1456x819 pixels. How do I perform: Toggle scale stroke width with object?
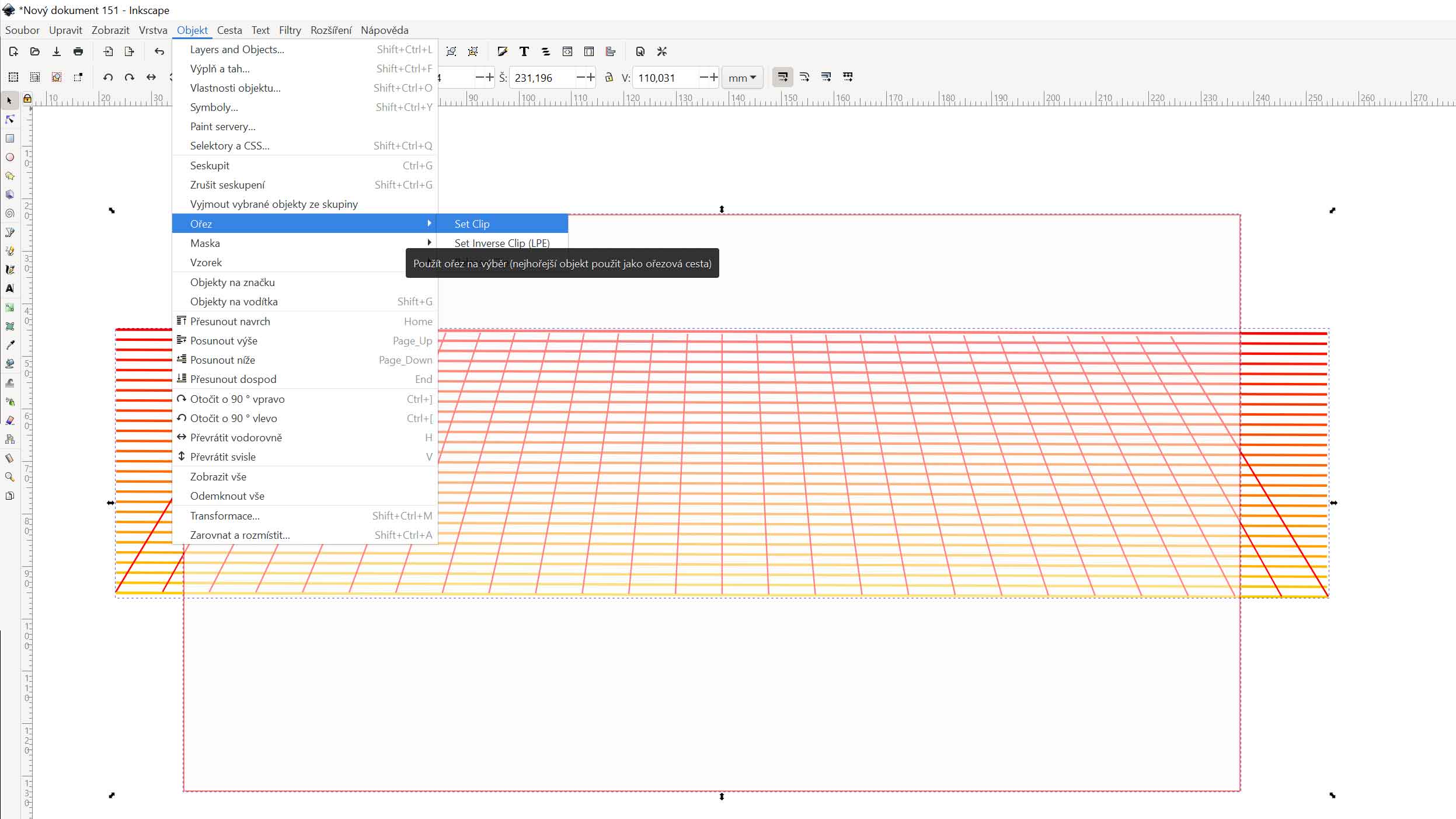[x=783, y=77]
